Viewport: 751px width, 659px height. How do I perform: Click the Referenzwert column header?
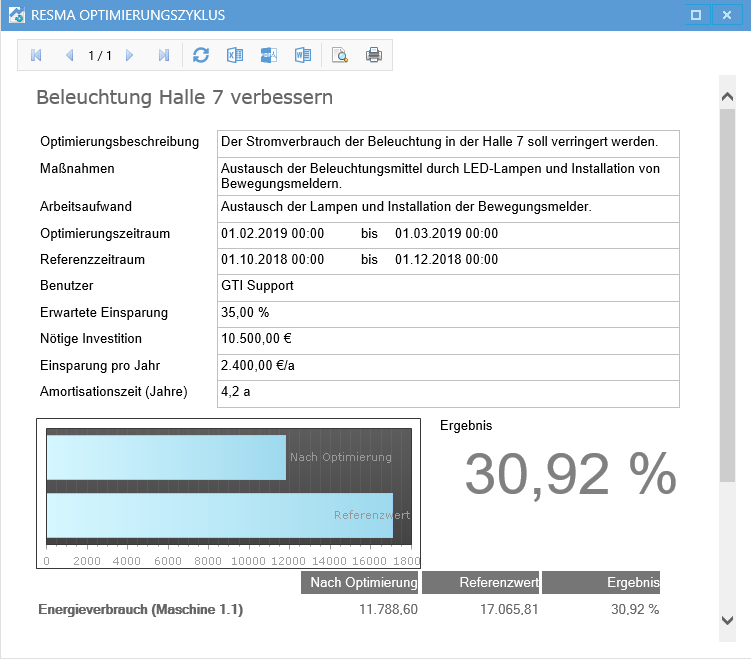coord(481,583)
